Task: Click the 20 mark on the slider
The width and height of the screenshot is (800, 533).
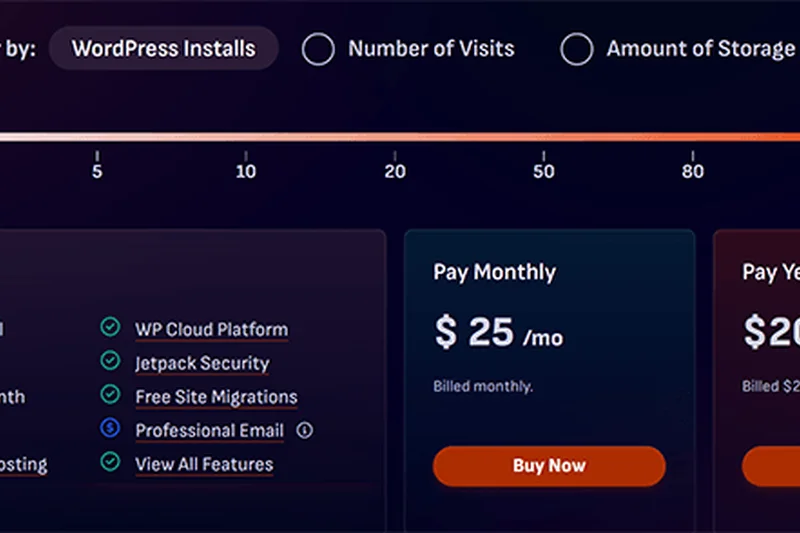Action: tap(395, 137)
